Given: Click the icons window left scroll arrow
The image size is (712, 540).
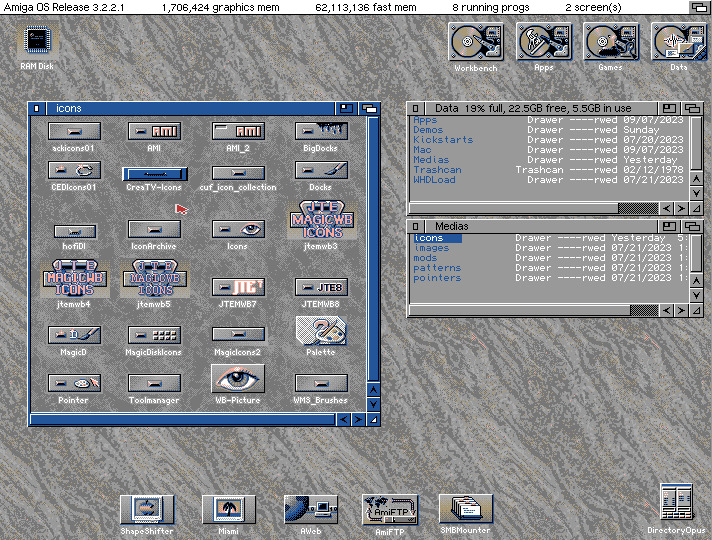Looking at the screenshot, I should pyautogui.click(x=343, y=420).
